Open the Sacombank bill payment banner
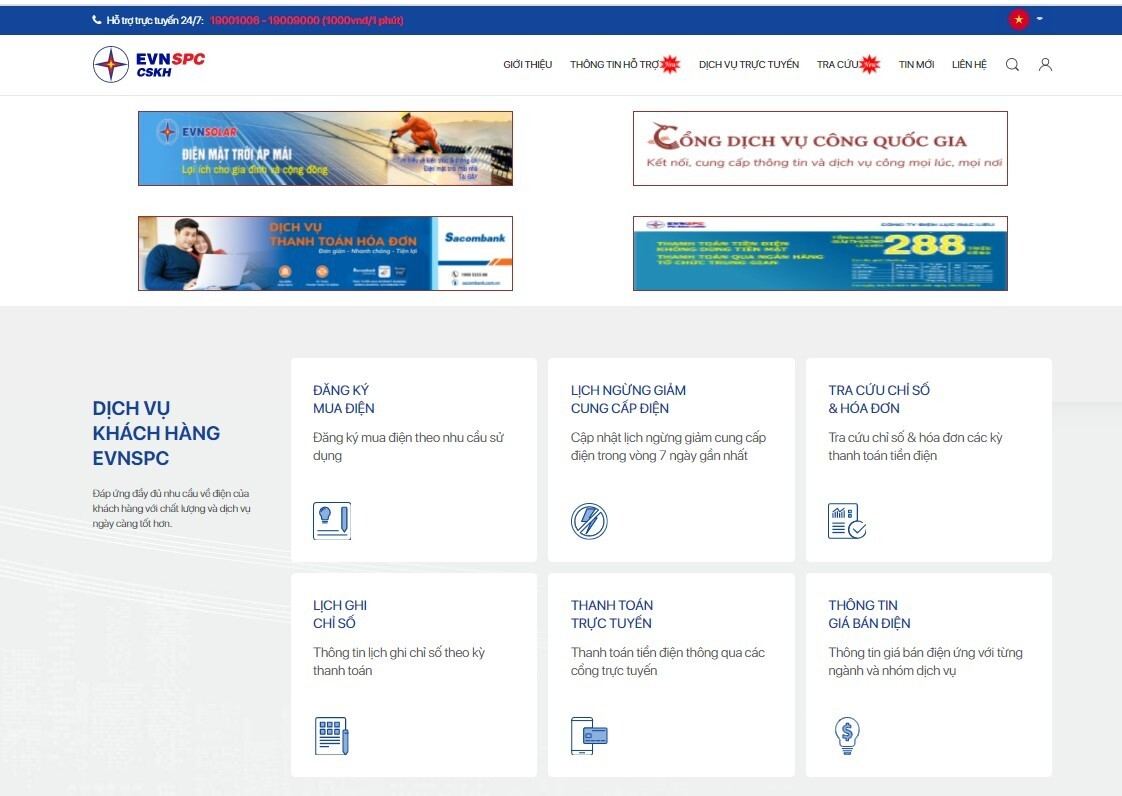 (325, 253)
